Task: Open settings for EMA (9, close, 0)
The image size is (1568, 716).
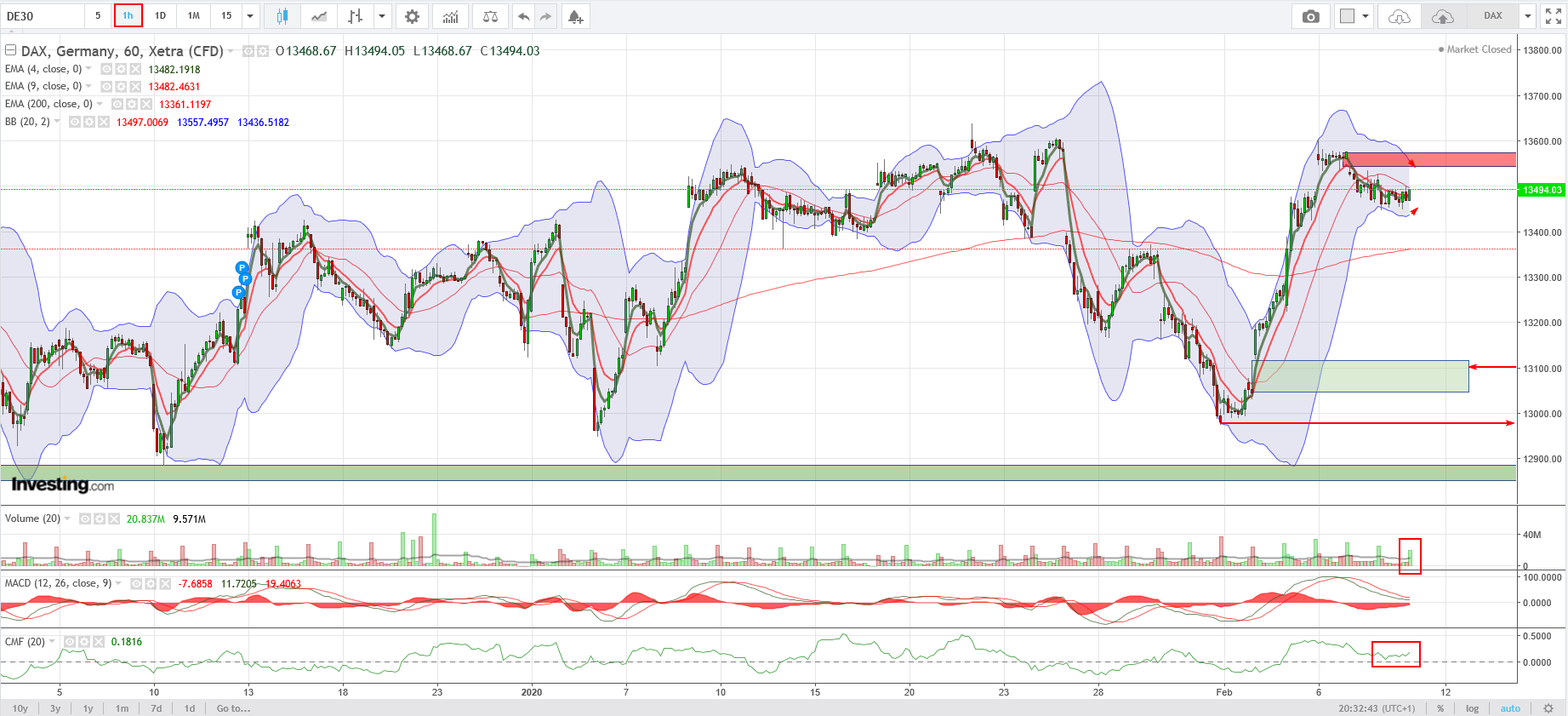Action: coord(121,87)
